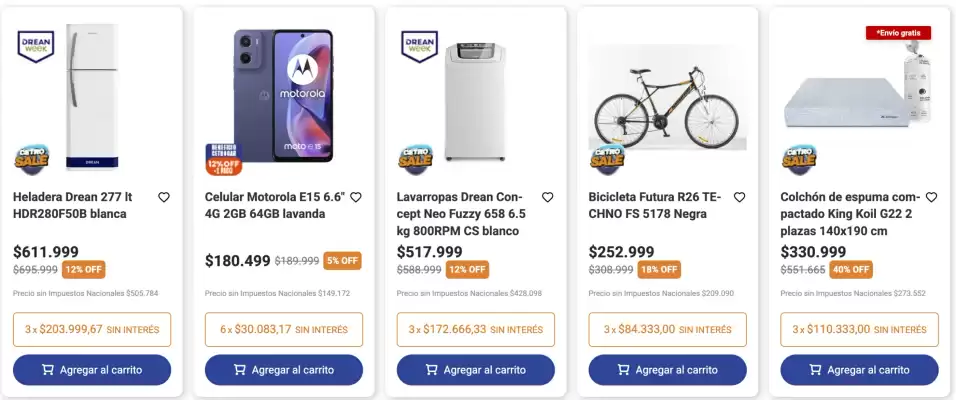
Task: Add Heladera Drean to cart
Action: point(92,370)
